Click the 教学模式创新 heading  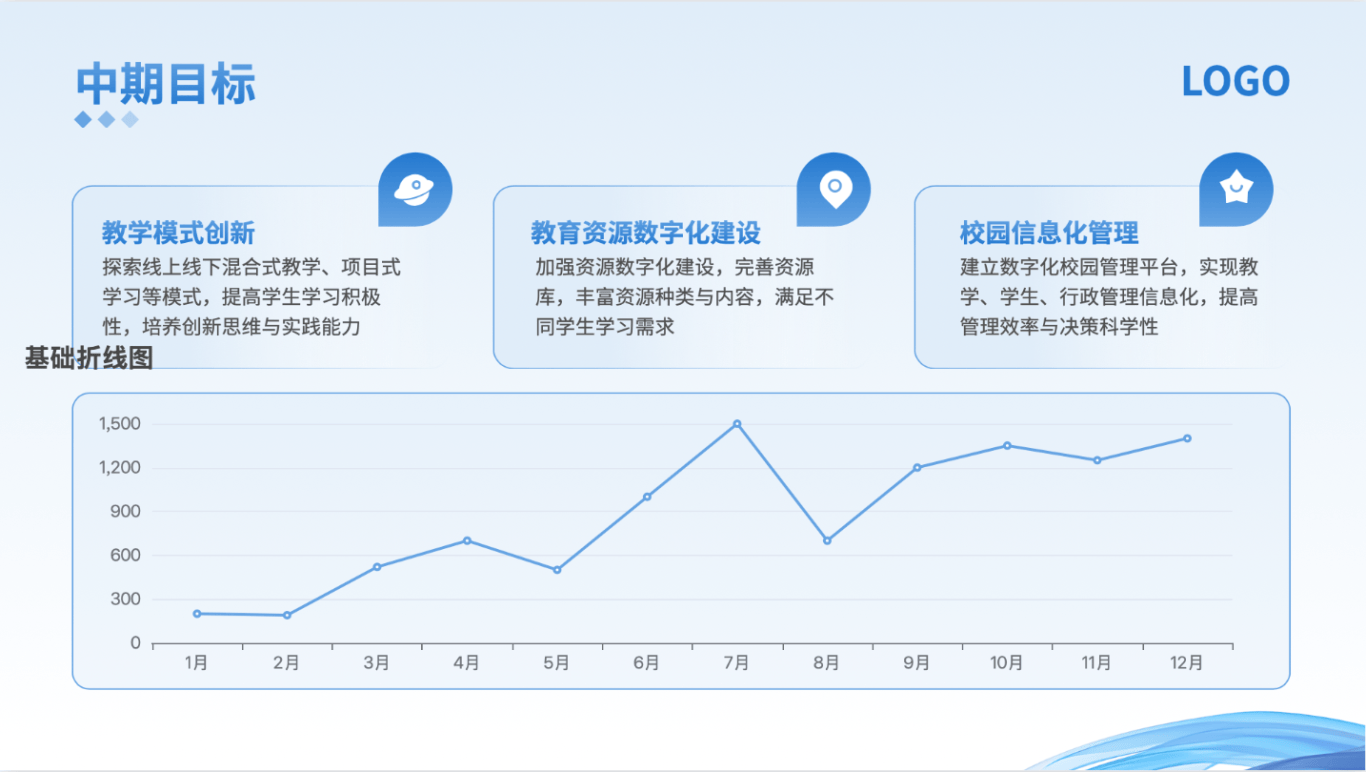point(179,234)
